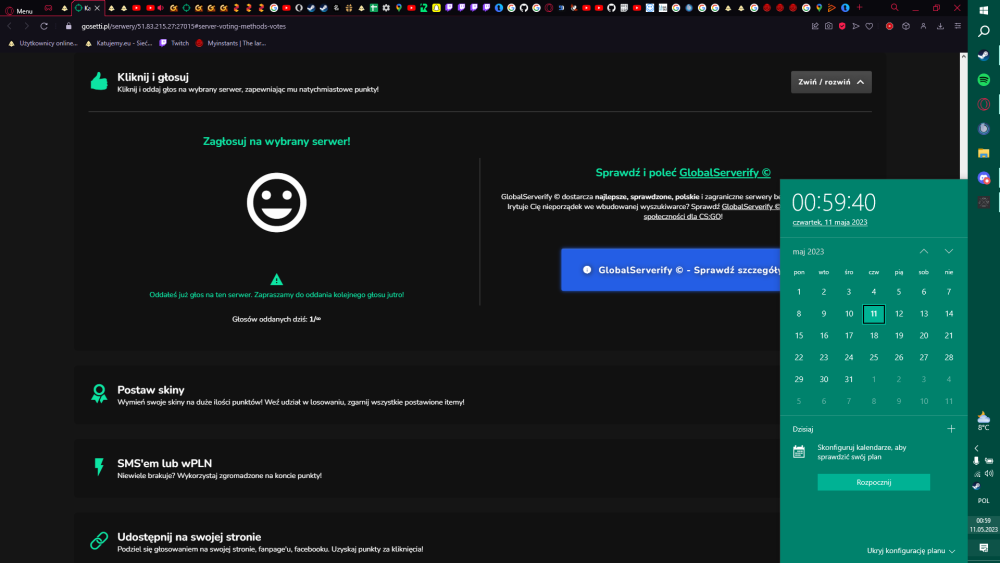This screenshot has width=1000, height=563.
Task: Open the Myinstants bookmark
Action: 231,43
